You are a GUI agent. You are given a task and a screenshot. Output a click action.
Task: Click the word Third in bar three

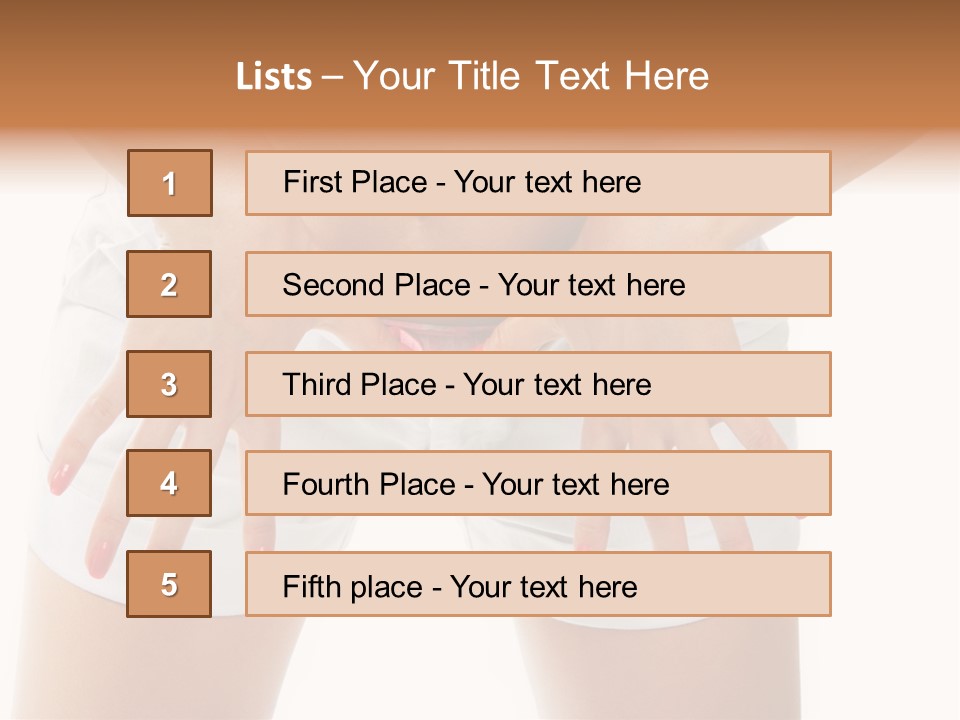coord(317,384)
